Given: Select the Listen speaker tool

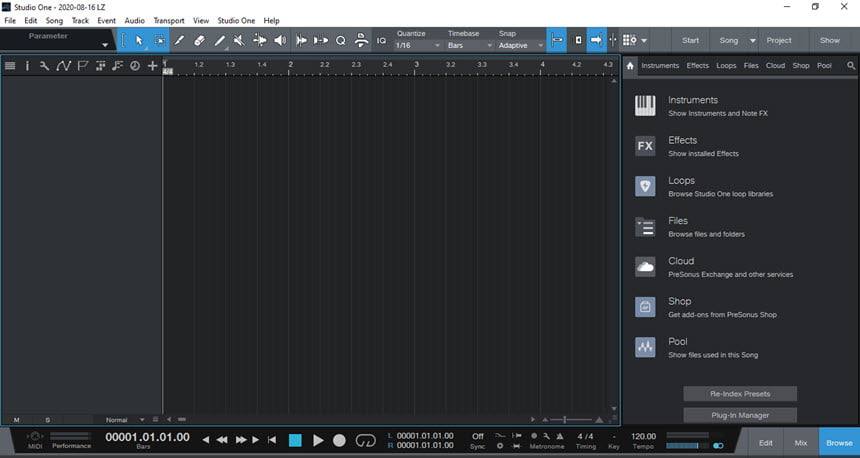Looking at the screenshot, I should click(280, 40).
